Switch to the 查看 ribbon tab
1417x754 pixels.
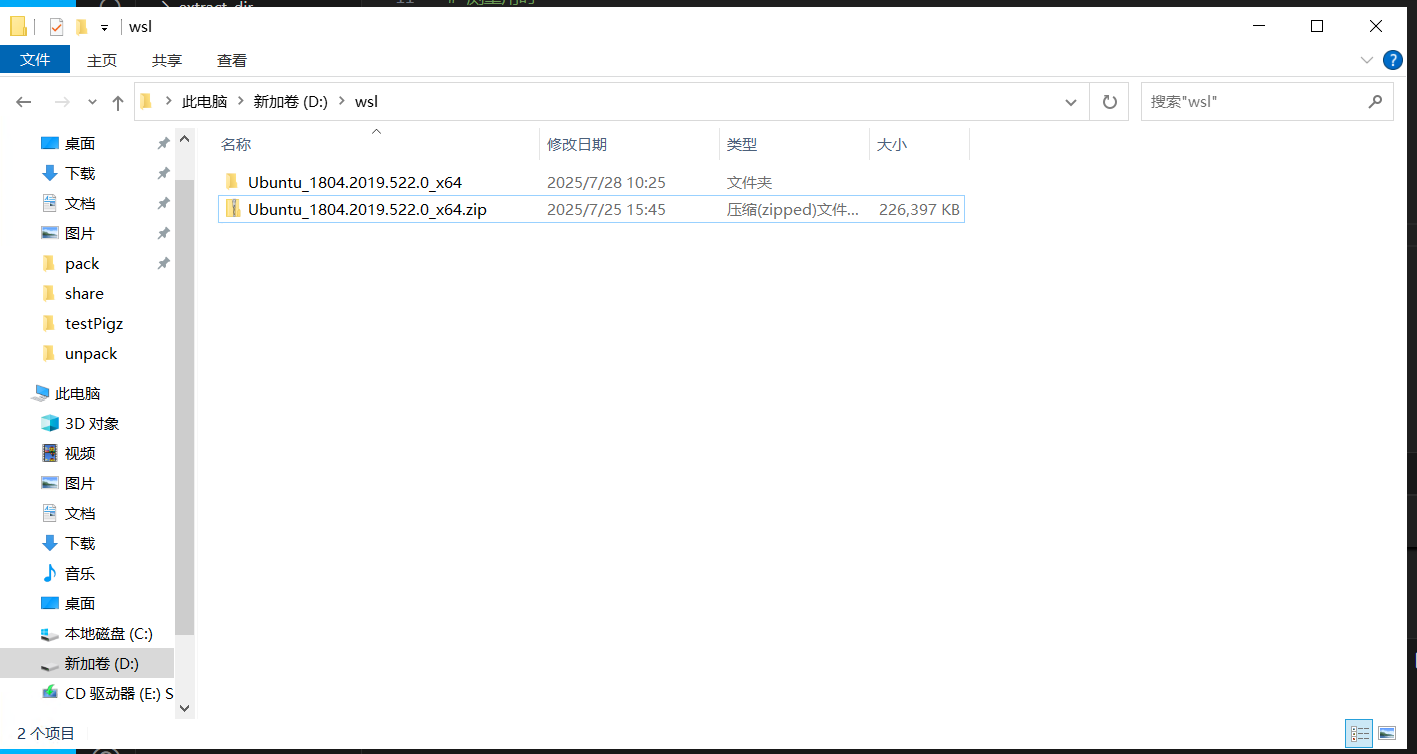(232, 60)
